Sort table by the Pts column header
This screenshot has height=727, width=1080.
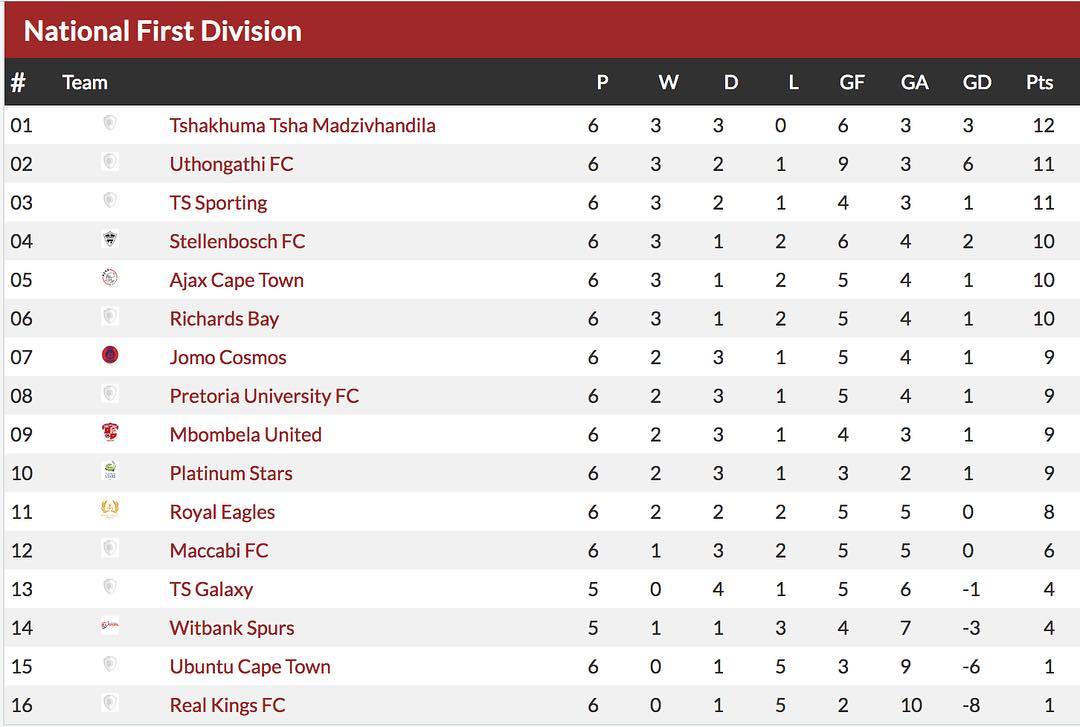1039,82
